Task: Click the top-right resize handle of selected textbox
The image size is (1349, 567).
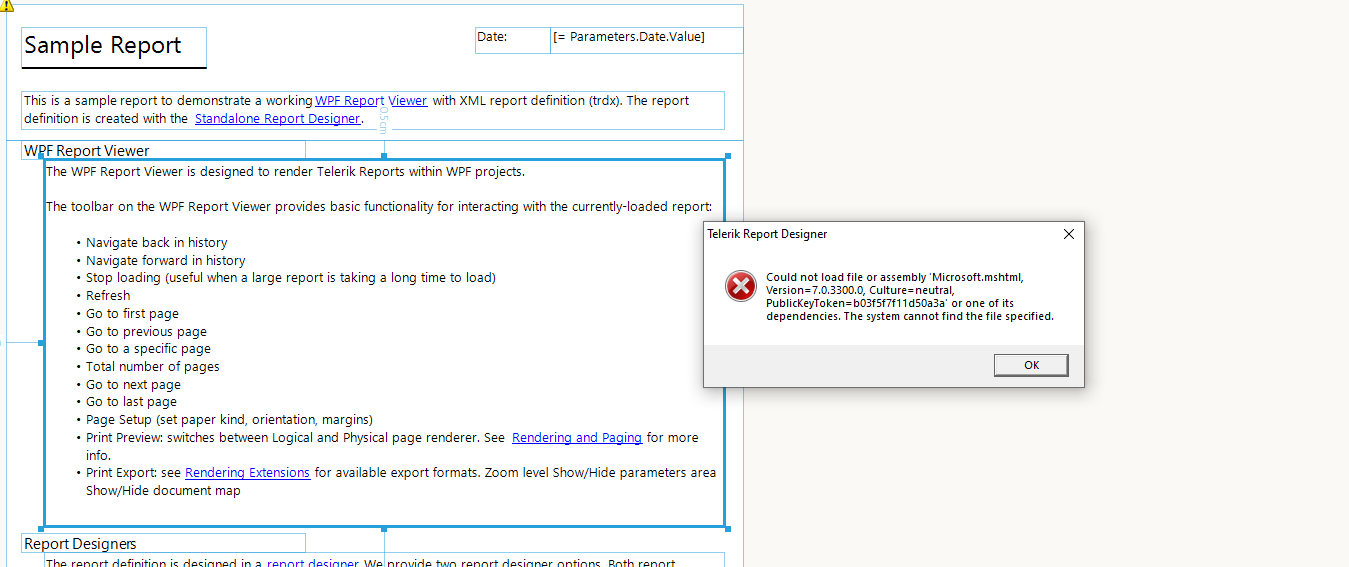Action: click(727, 156)
